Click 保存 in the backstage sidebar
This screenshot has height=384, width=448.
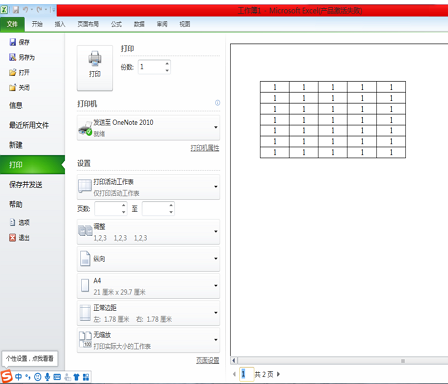click(x=19, y=42)
